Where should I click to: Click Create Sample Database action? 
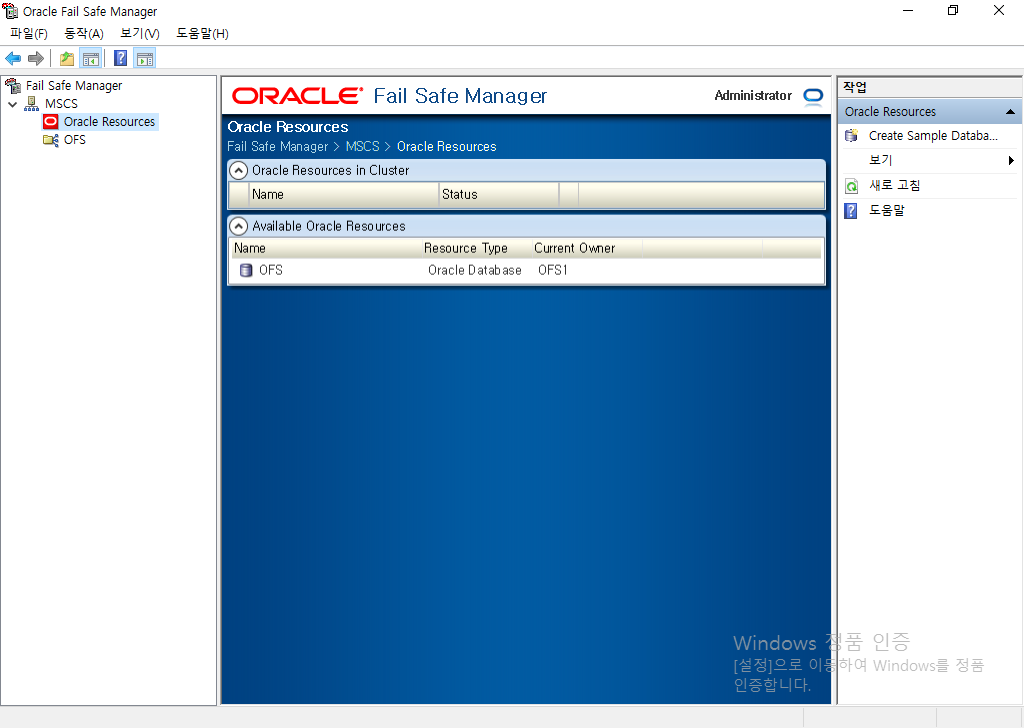933,136
